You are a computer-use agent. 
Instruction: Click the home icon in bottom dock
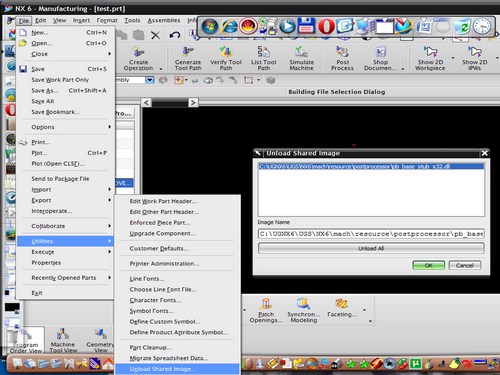coord(108,364)
